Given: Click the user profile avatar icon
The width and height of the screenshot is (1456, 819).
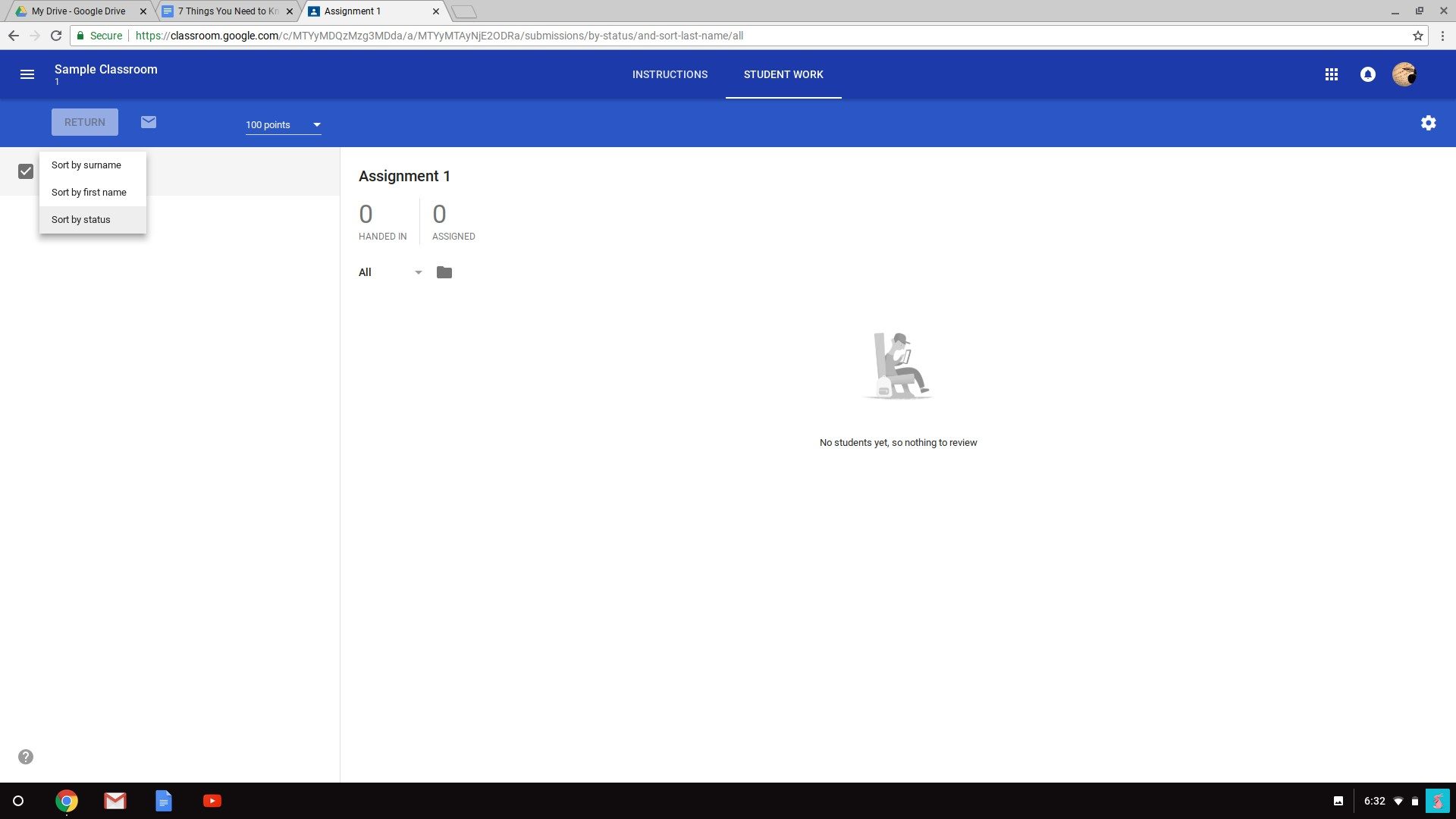Looking at the screenshot, I should pyautogui.click(x=1406, y=74).
